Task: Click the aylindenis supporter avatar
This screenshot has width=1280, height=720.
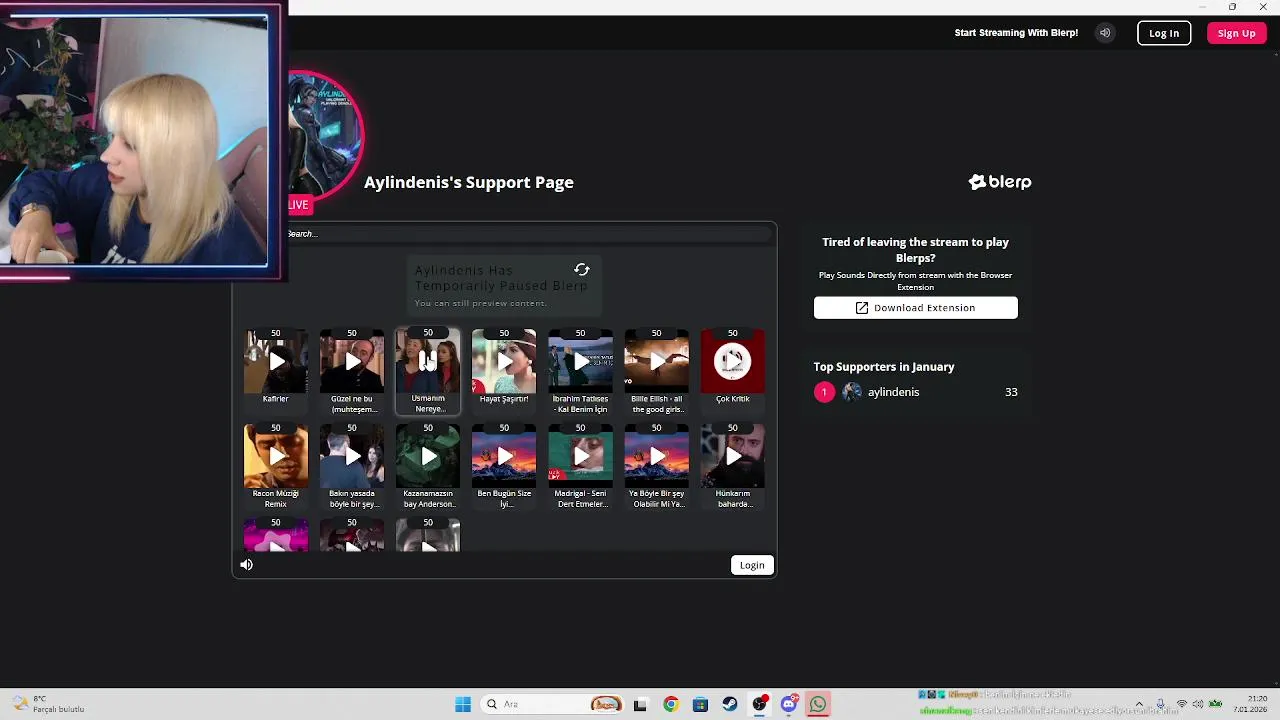Action: coord(852,392)
